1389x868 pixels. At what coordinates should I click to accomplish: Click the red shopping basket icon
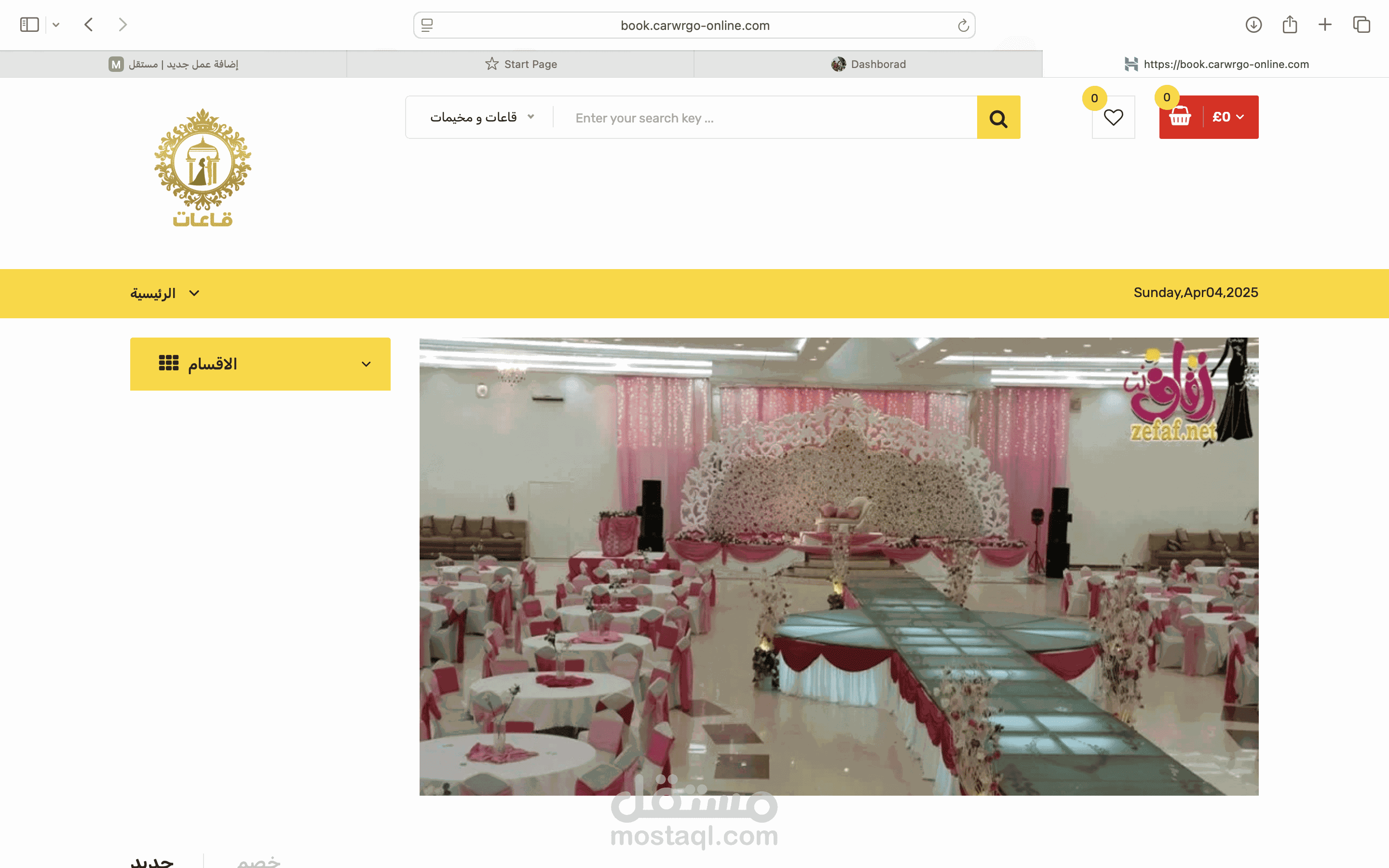coord(1181,117)
